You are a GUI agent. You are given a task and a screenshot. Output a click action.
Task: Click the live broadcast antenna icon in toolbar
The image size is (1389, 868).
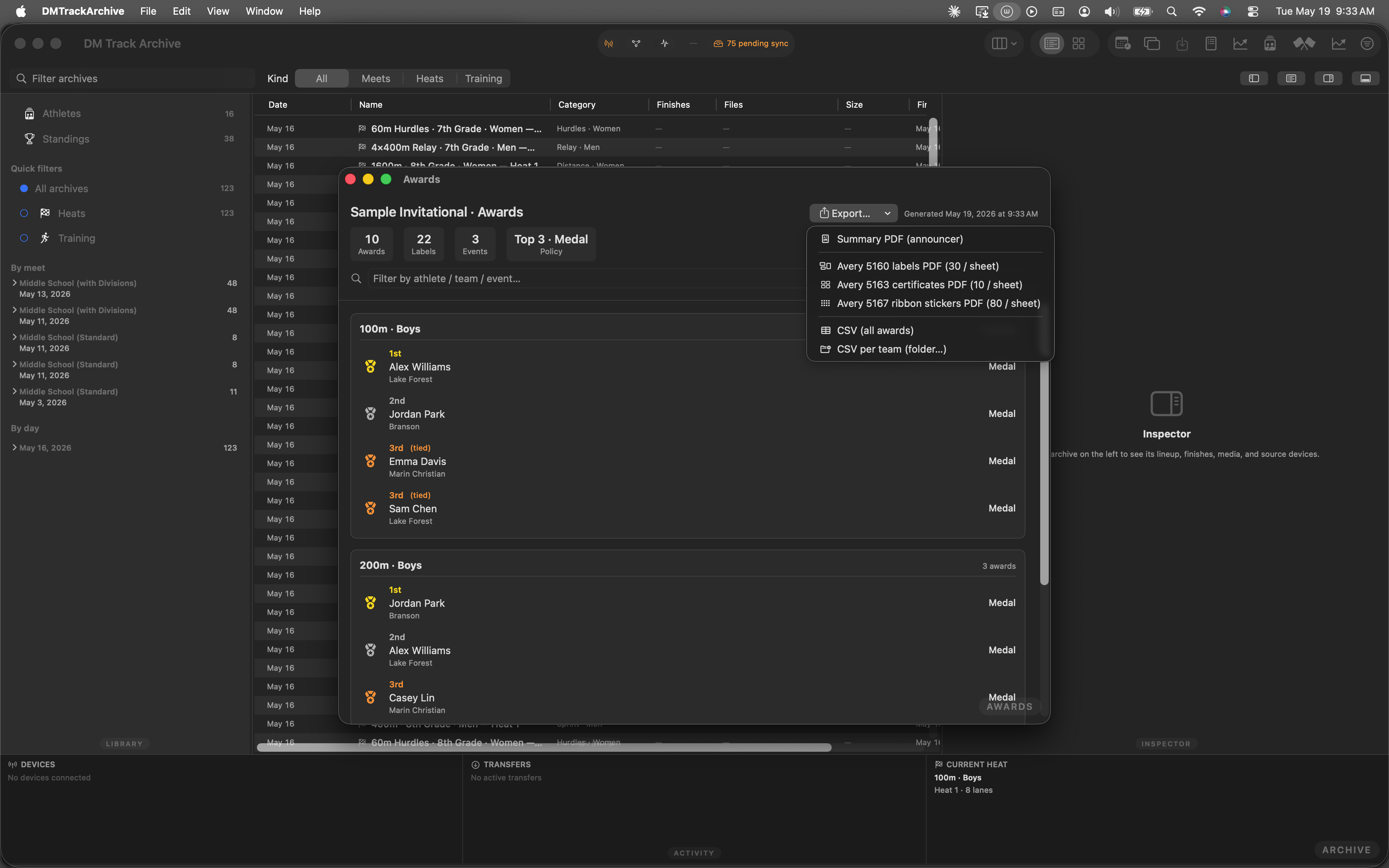tap(609, 44)
